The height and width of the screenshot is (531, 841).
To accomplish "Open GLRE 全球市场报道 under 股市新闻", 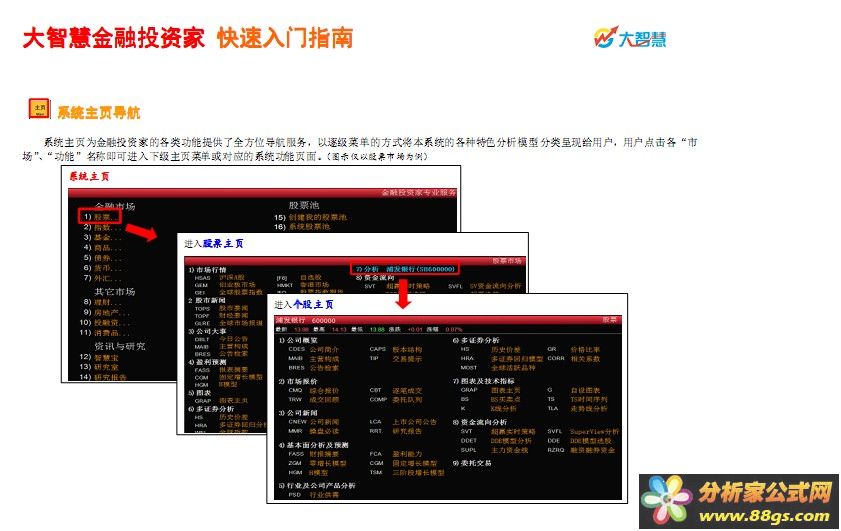I will pyautogui.click(x=228, y=324).
